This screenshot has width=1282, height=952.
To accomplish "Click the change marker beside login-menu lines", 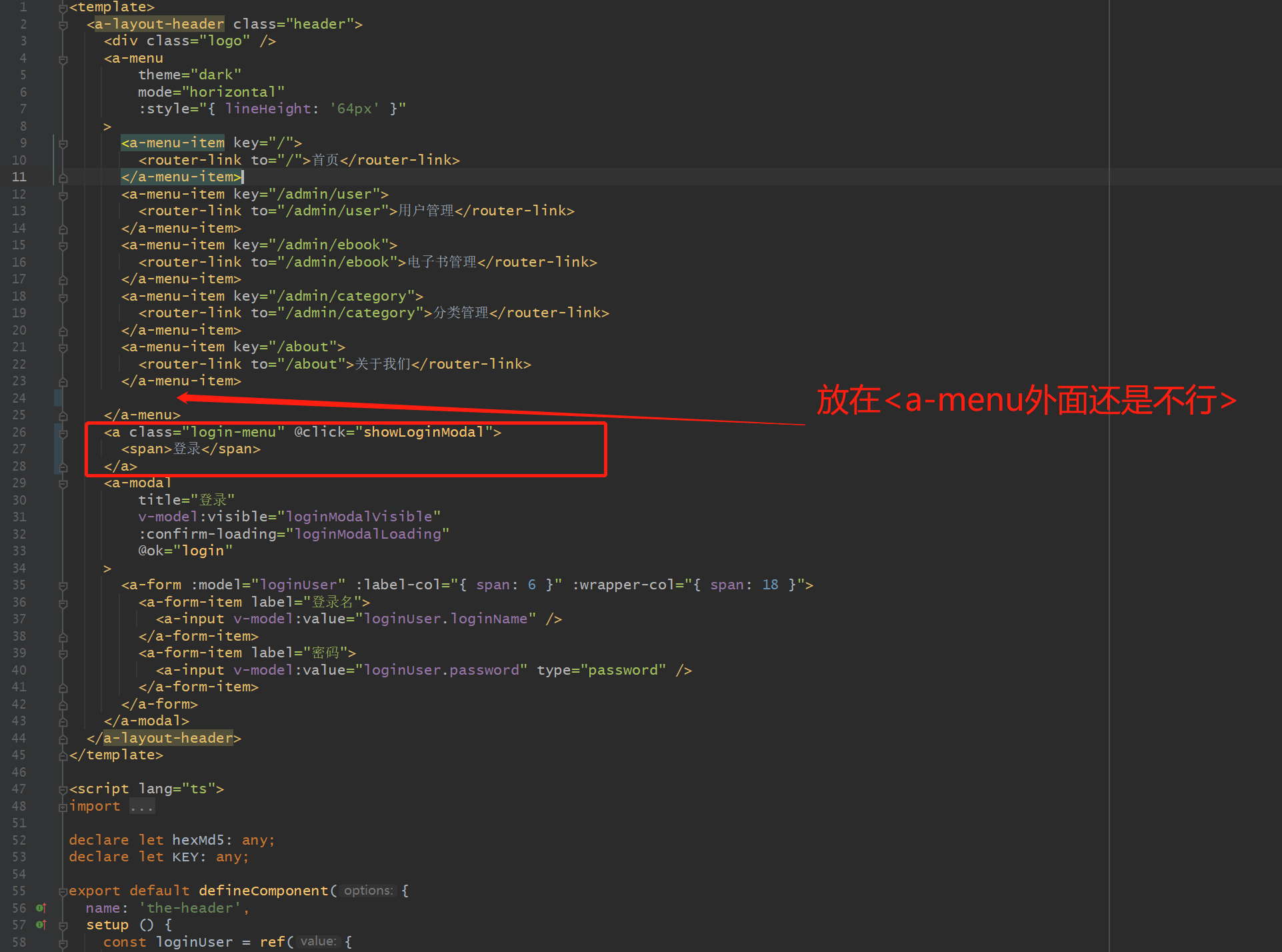I will (58, 449).
